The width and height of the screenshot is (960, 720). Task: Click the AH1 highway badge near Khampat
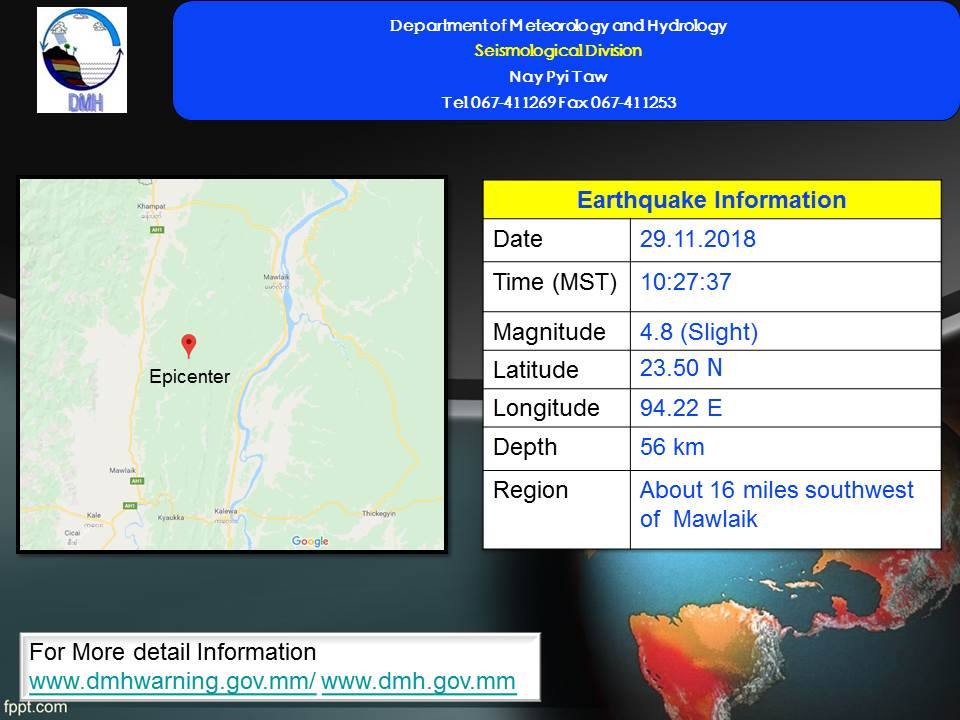(x=157, y=230)
